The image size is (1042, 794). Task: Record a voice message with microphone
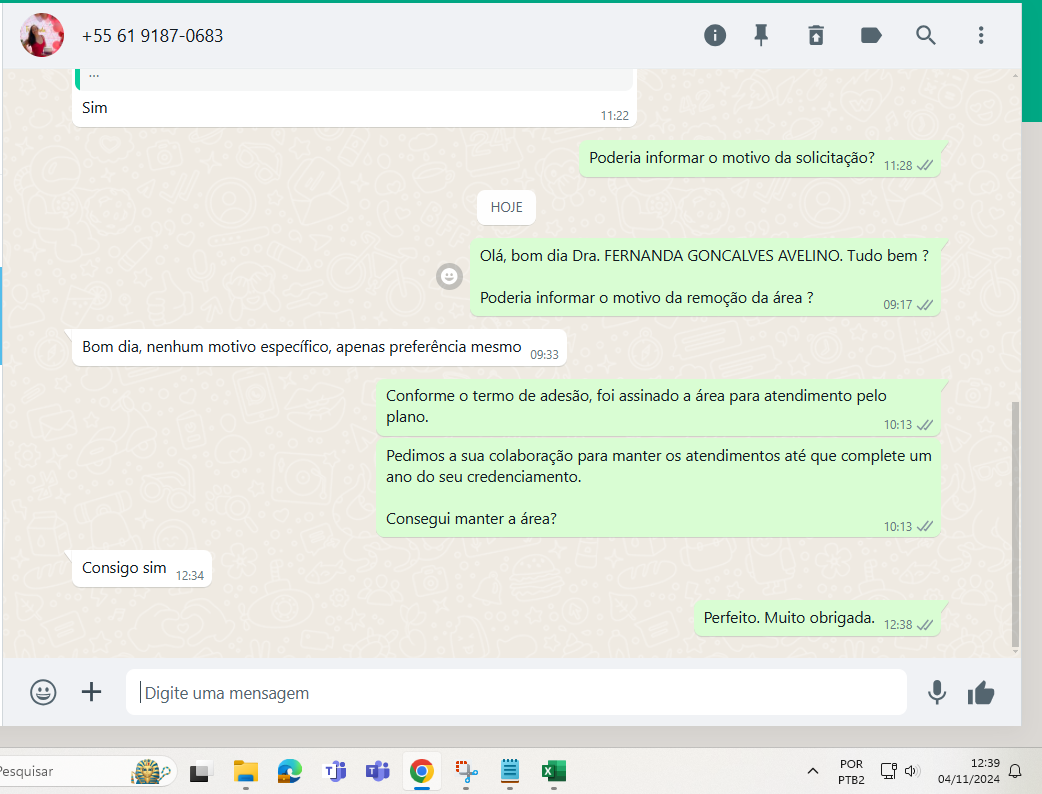[936, 692]
